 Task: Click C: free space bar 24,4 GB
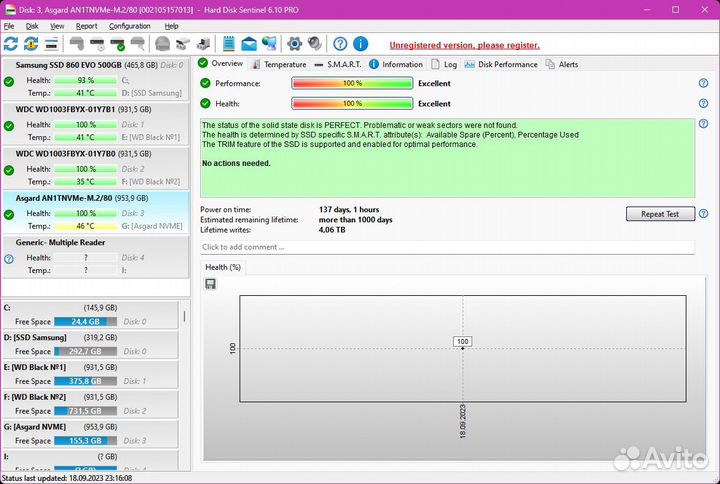tap(85, 321)
